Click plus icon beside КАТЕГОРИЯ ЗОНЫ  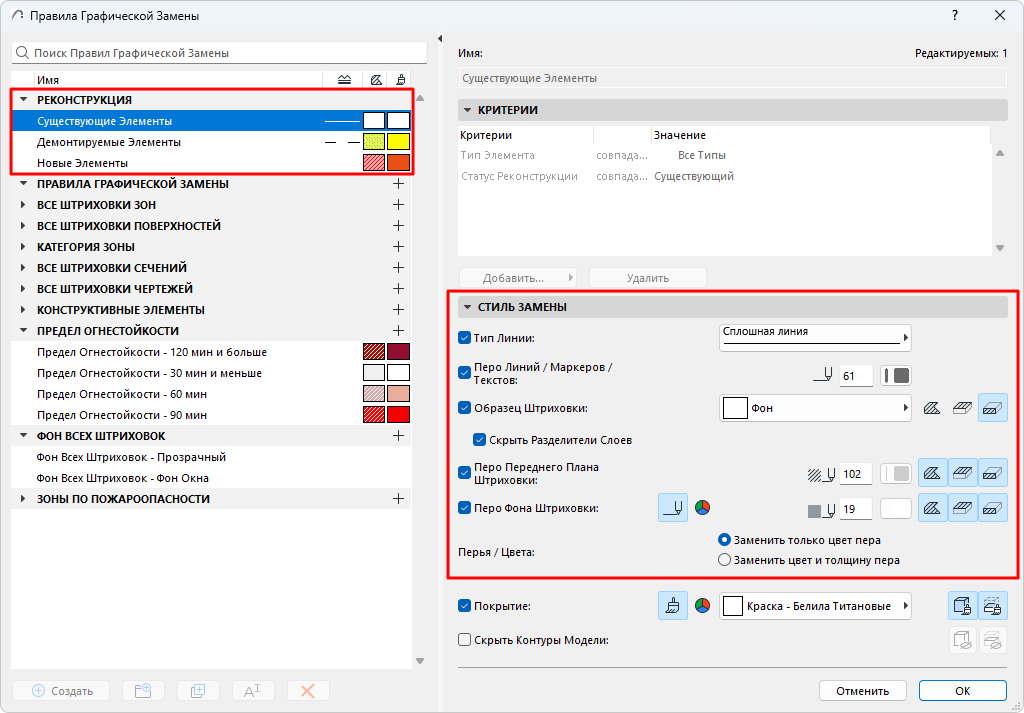click(398, 247)
